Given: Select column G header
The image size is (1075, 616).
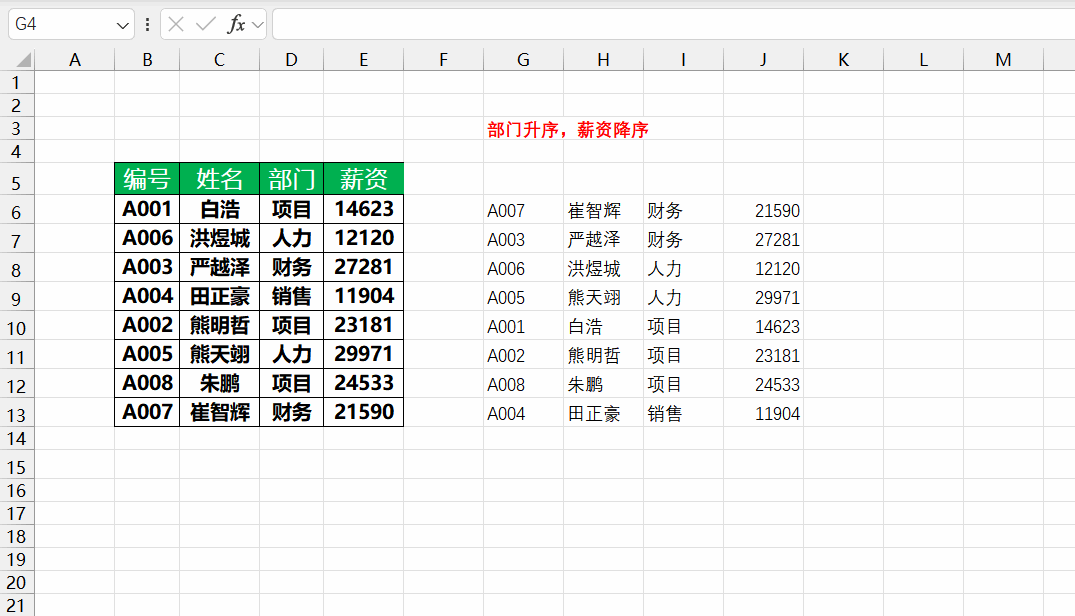Looking at the screenshot, I should pyautogui.click(x=523, y=60).
